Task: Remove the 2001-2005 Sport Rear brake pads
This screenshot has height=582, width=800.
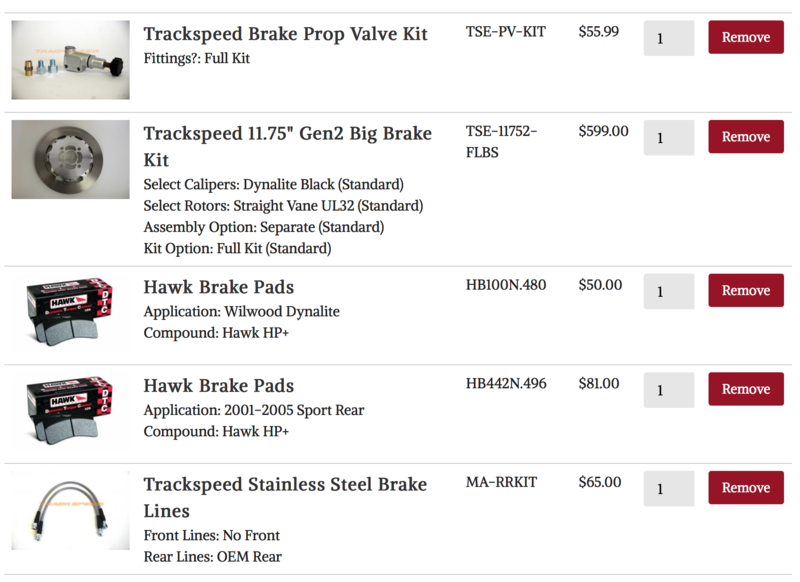Action: (745, 389)
